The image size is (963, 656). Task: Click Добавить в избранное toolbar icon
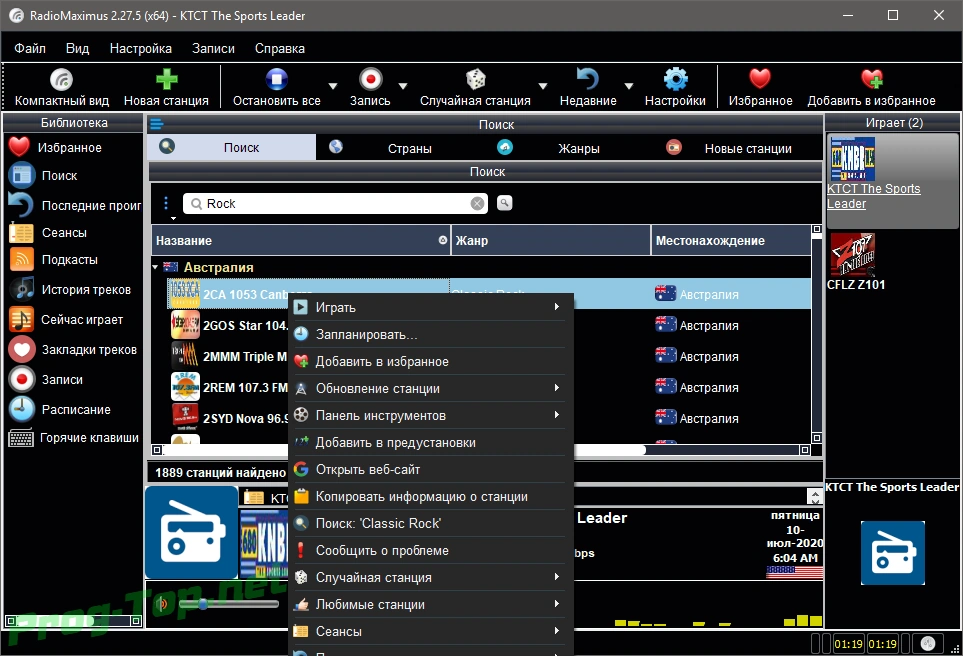871,79
